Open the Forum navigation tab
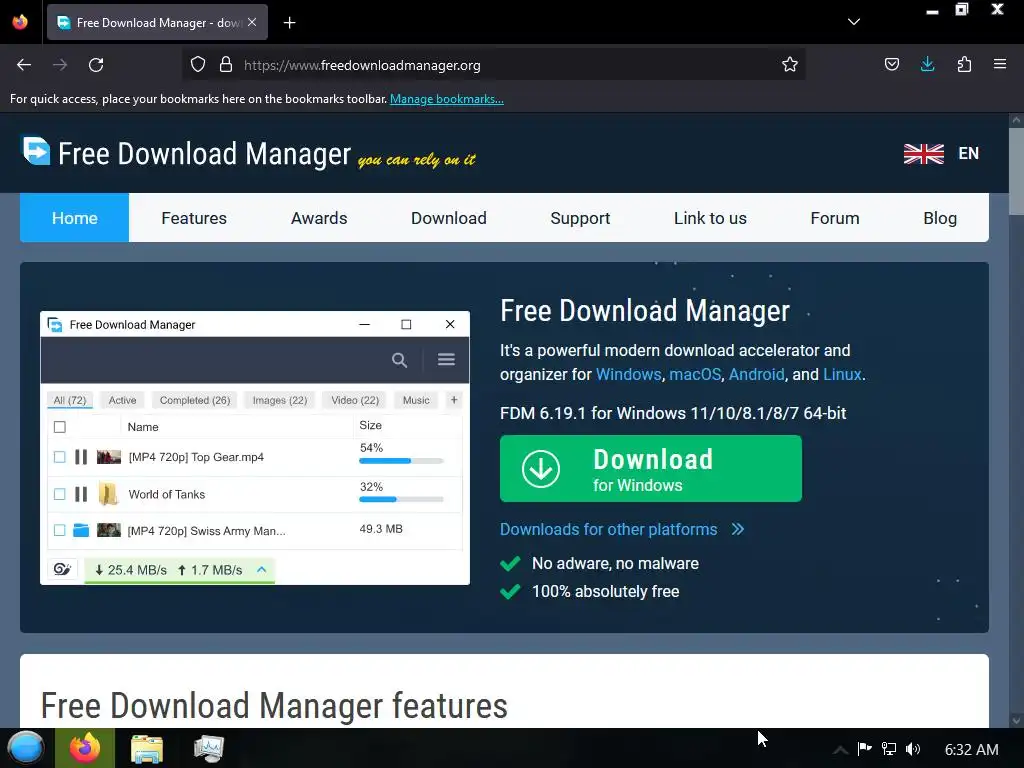 click(835, 217)
